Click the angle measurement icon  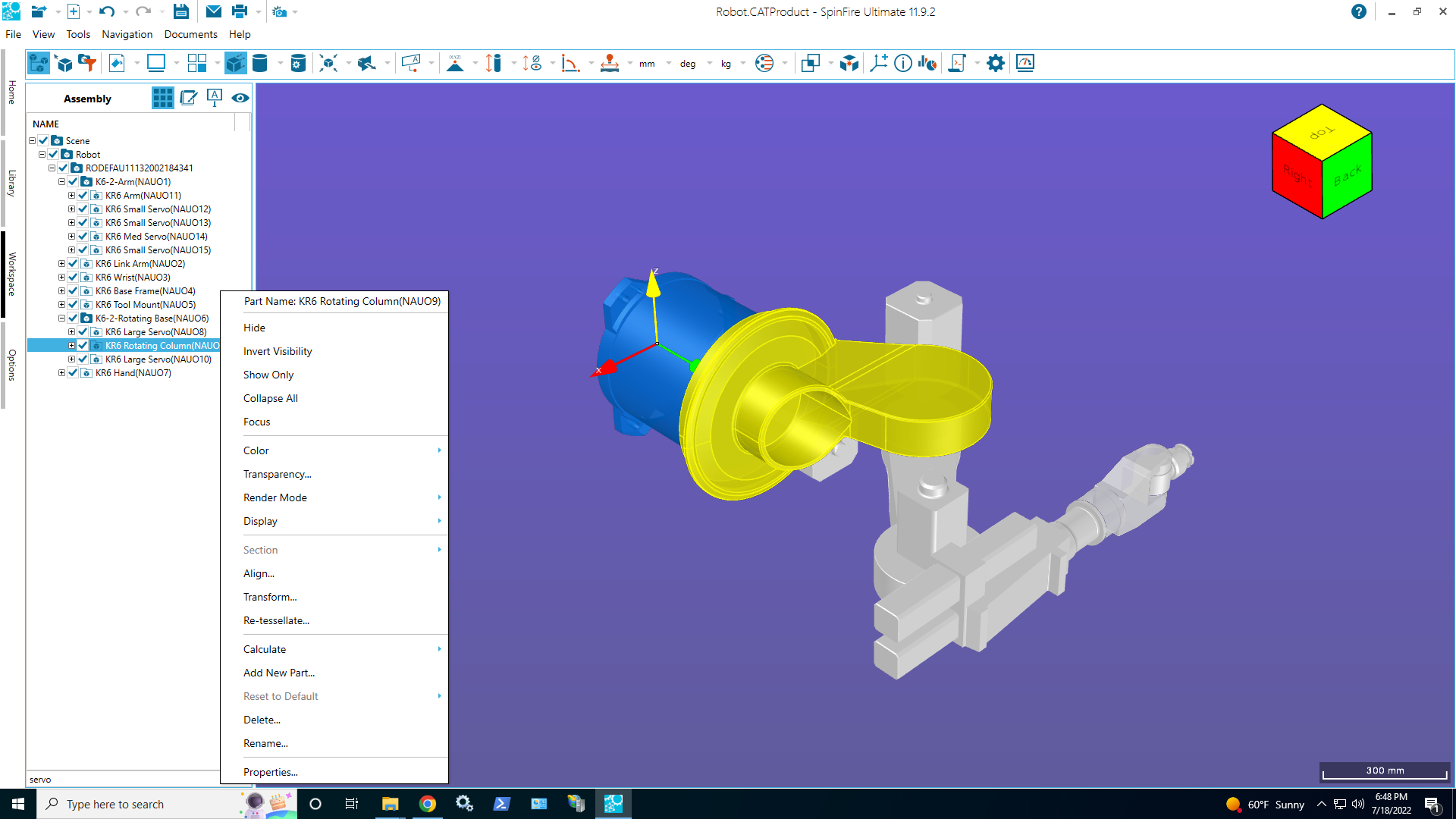pos(570,63)
